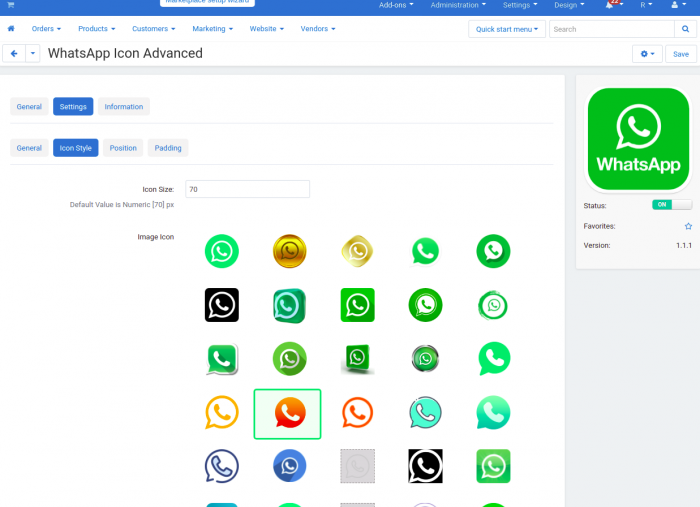Switch to the Padding sub-tab

pyautogui.click(x=168, y=148)
